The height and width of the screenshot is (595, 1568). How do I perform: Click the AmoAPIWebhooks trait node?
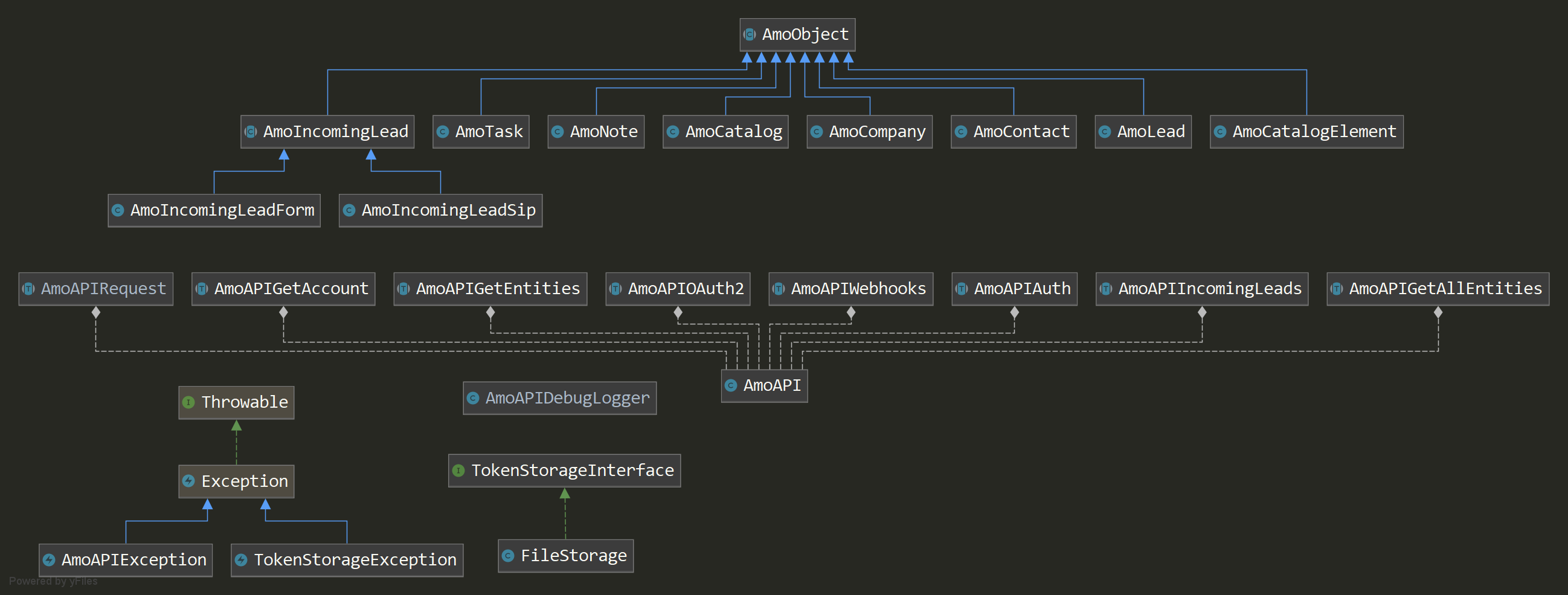(850, 289)
